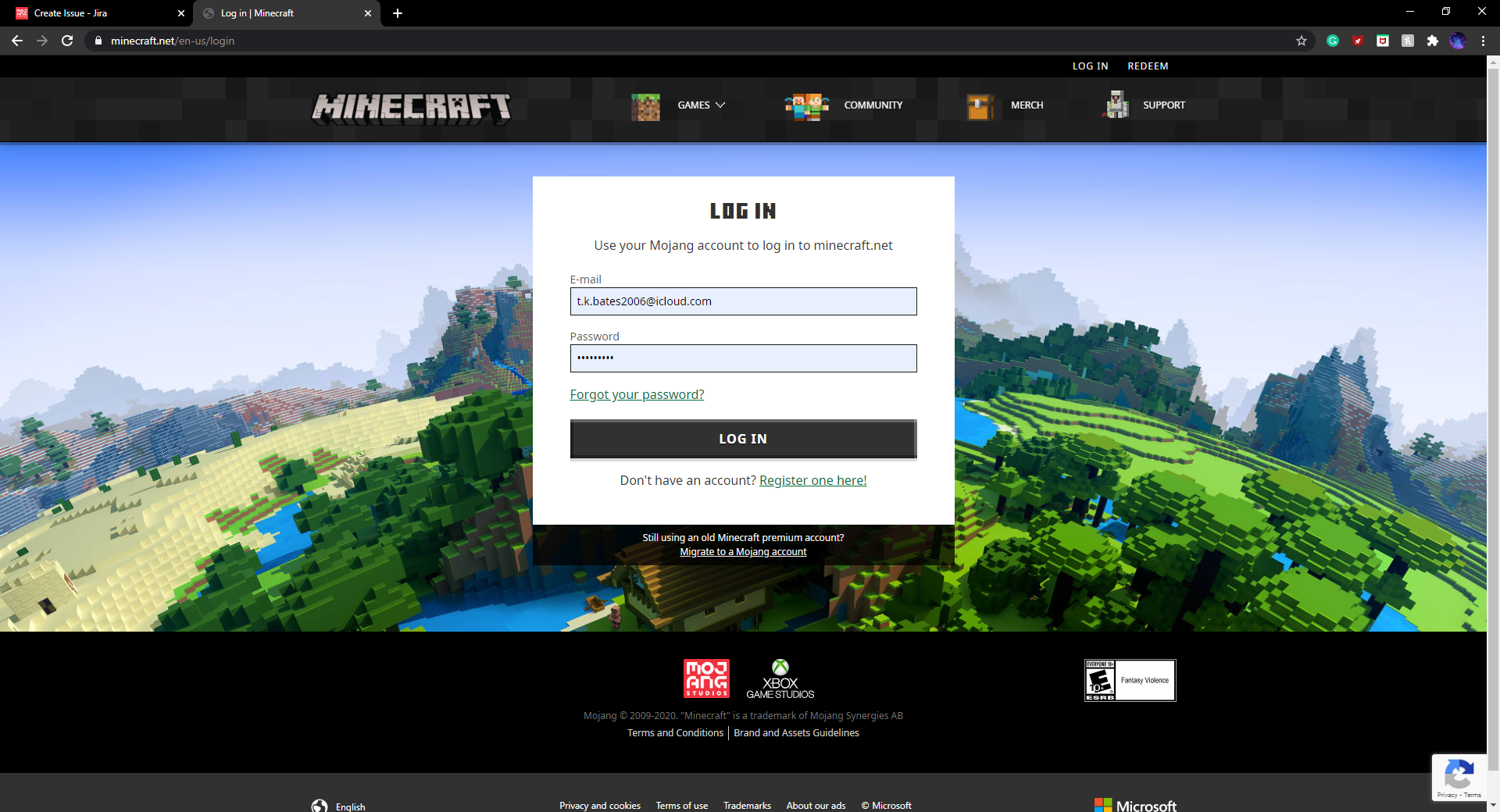Open the Merch menu item

point(1027,105)
